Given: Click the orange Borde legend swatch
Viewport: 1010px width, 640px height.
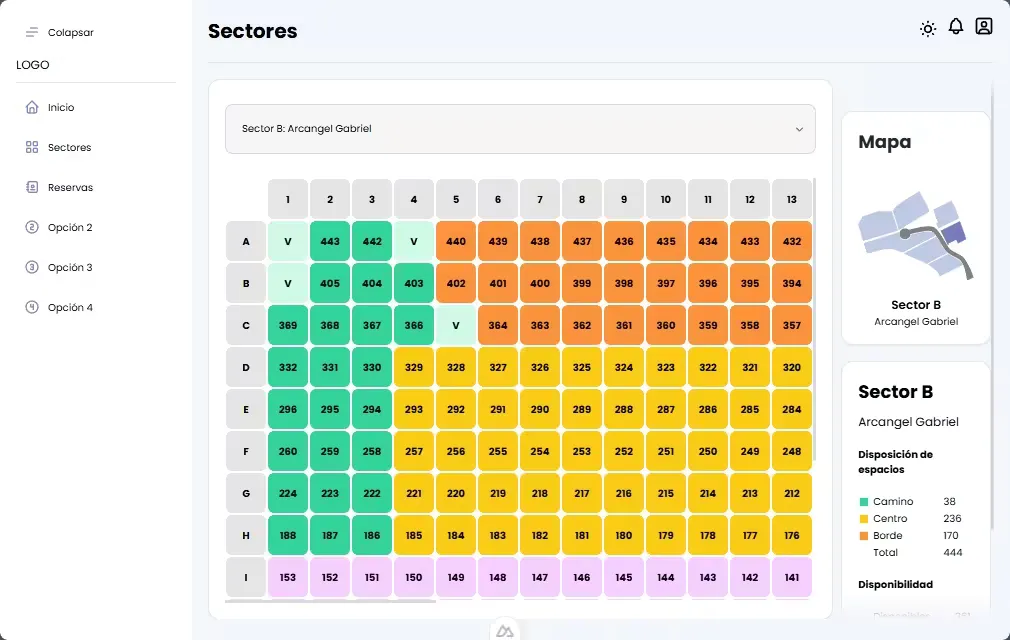Looking at the screenshot, I should click(863, 536).
